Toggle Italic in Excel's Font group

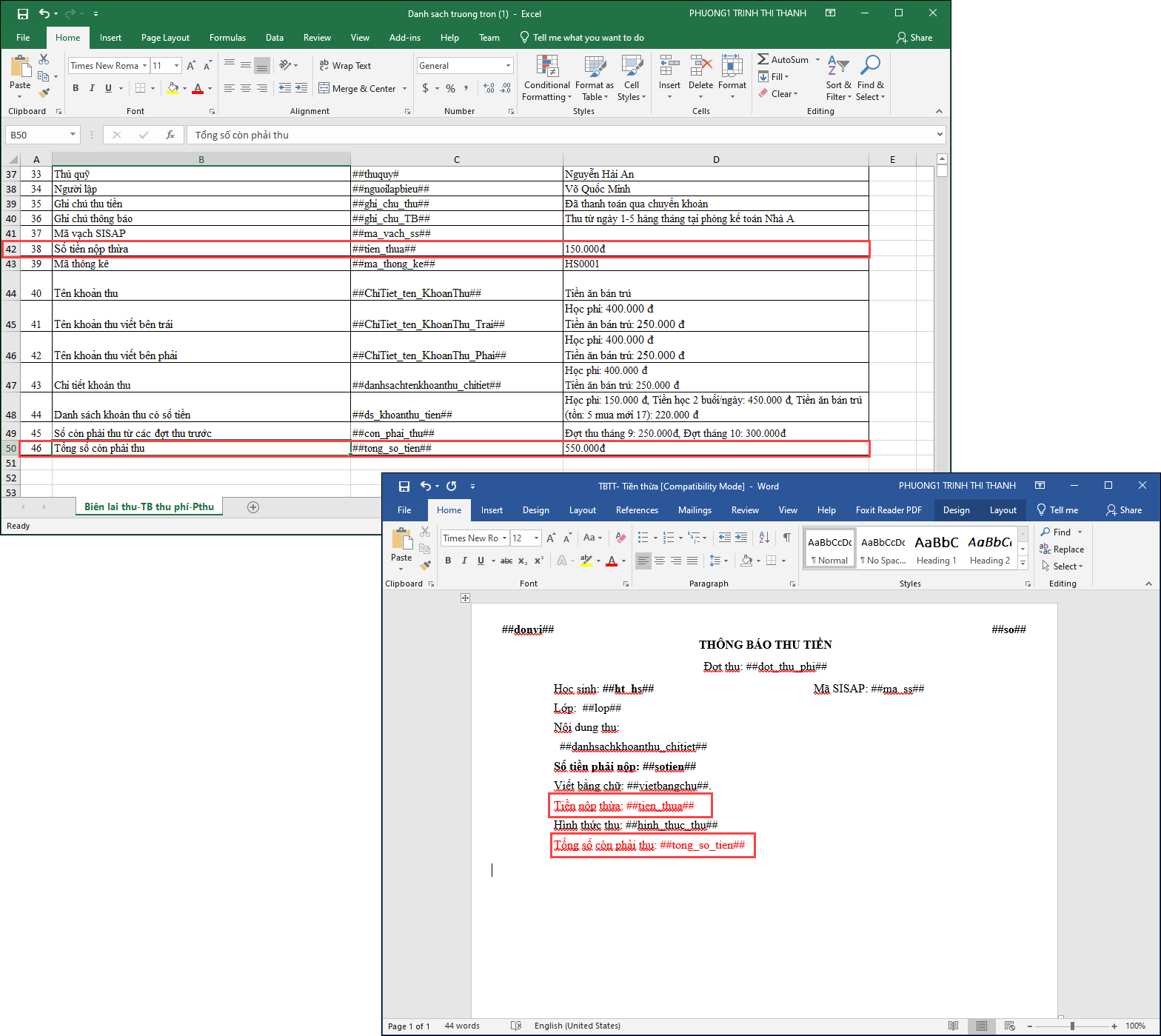click(92, 88)
